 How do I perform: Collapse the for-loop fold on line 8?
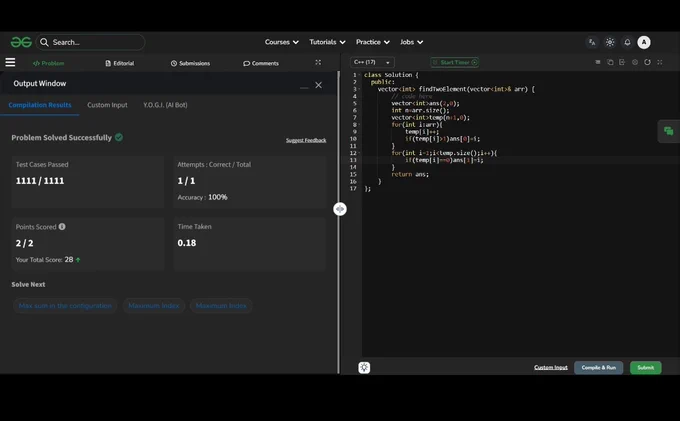[x=359, y=125]
